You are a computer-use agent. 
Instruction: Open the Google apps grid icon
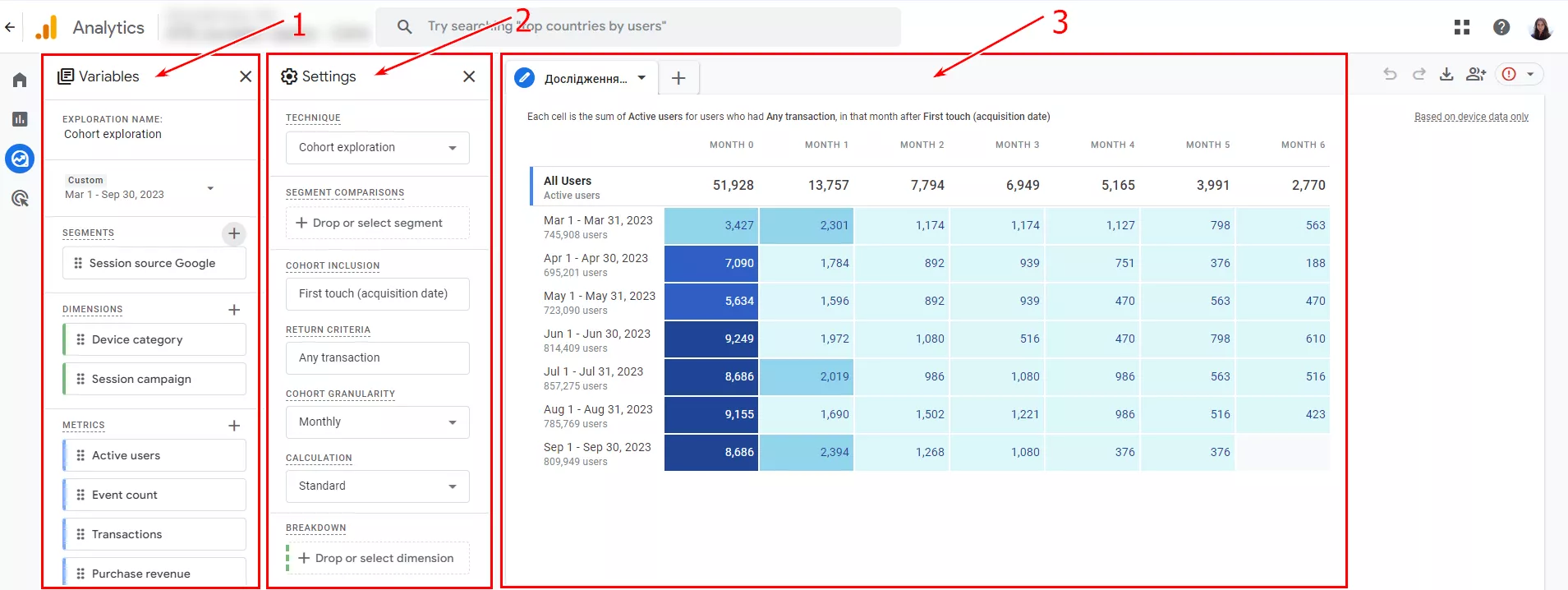click(1462, 27)
